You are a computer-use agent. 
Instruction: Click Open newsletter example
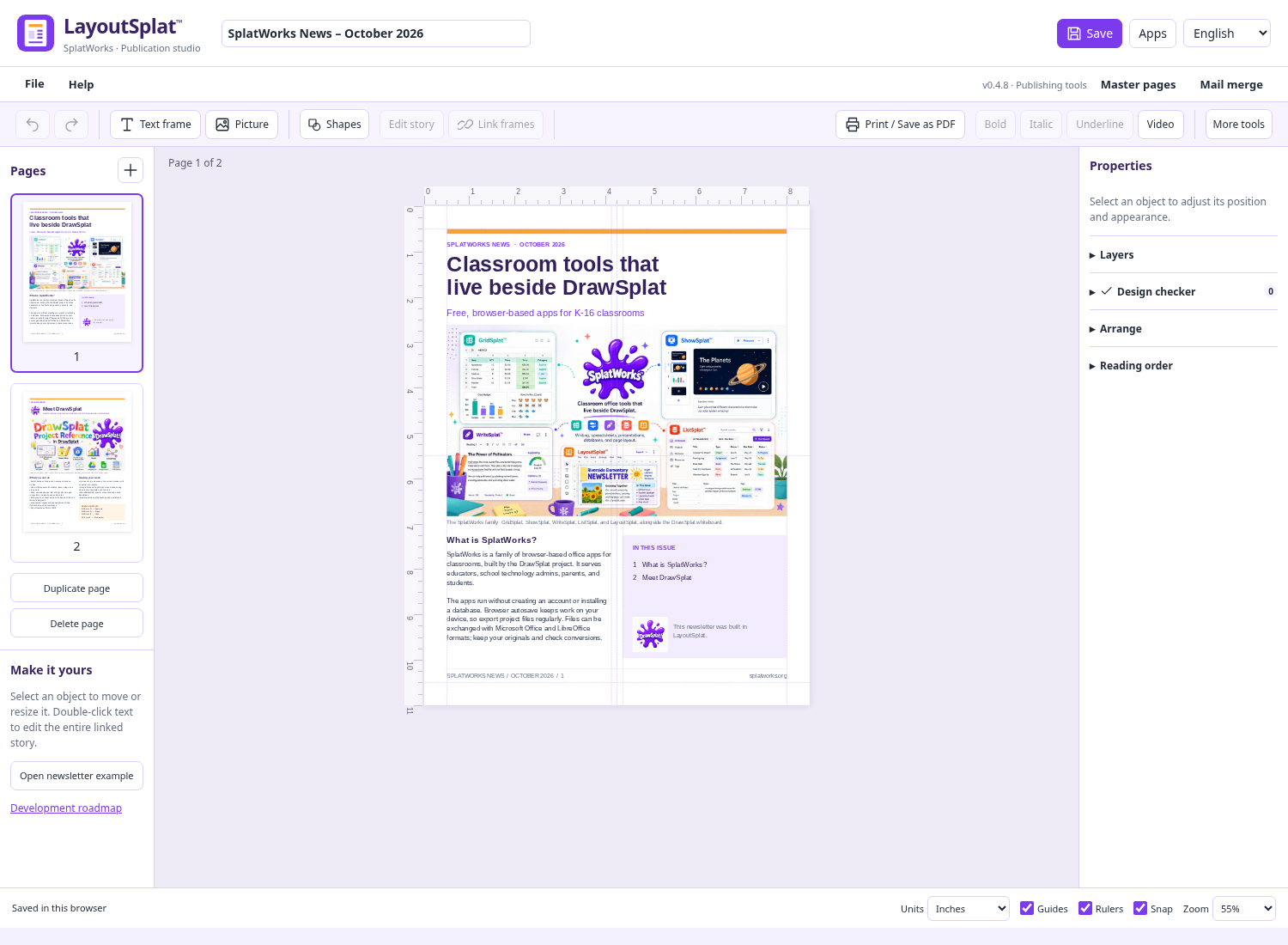click(x=76, y=776)
